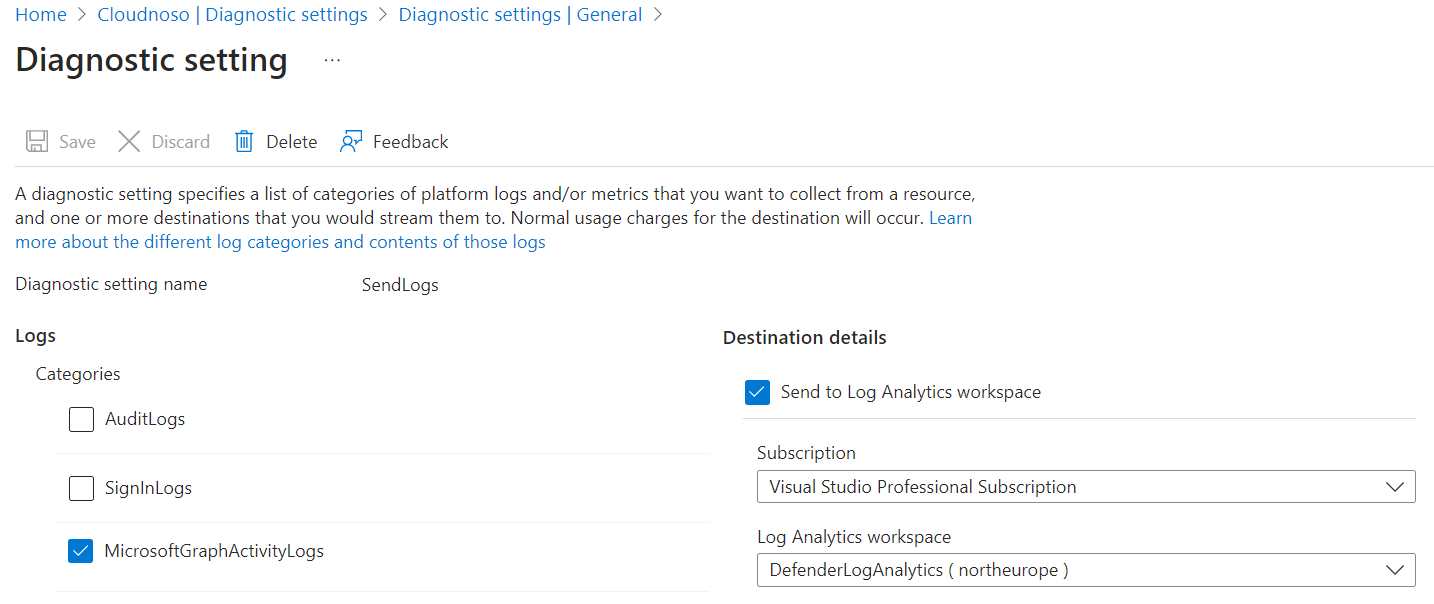Click the Delete button label
The image size is (1434, 604).
[x=291, y=142]
